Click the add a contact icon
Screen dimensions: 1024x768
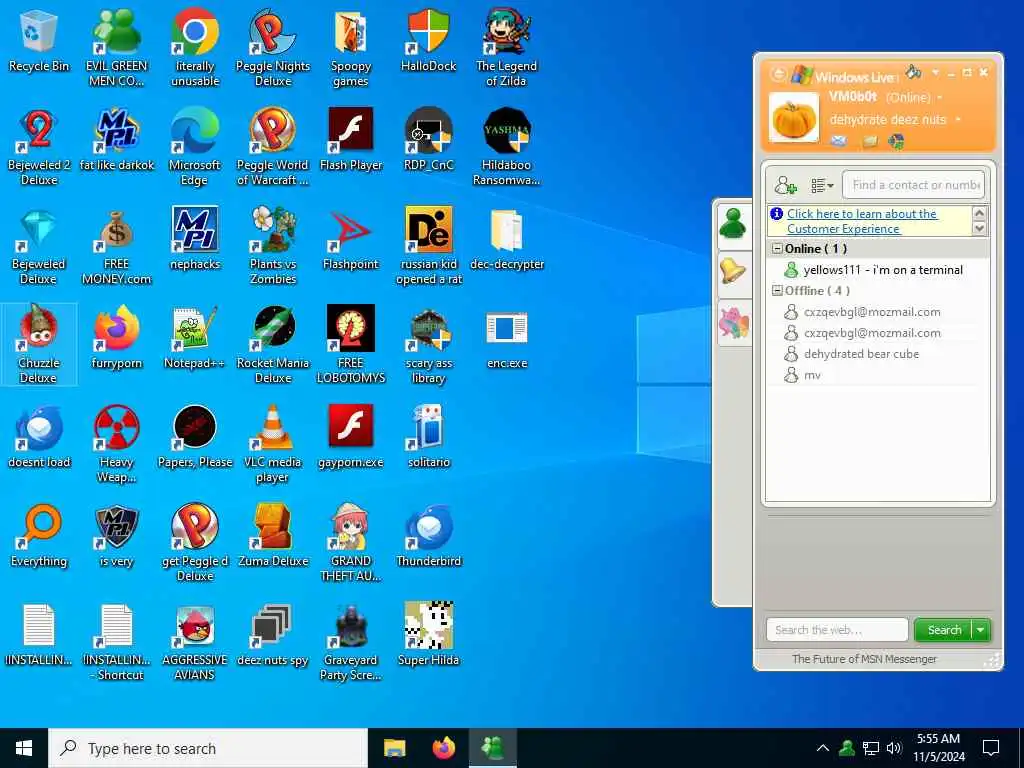point(785,185)
